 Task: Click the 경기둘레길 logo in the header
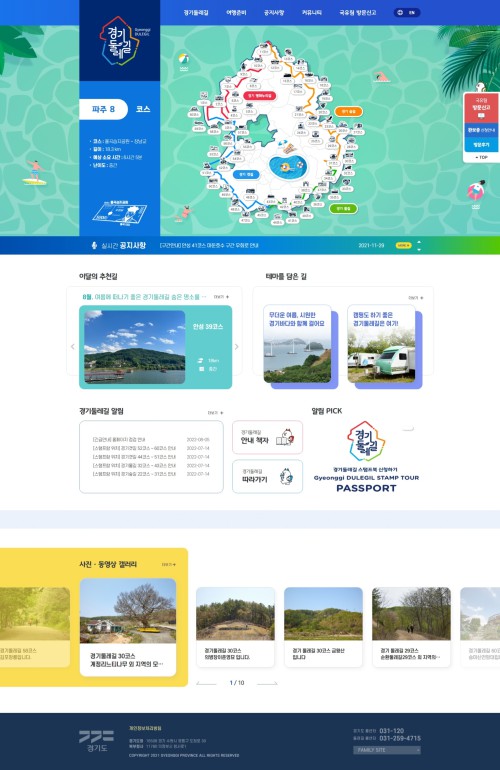point(120,41)
